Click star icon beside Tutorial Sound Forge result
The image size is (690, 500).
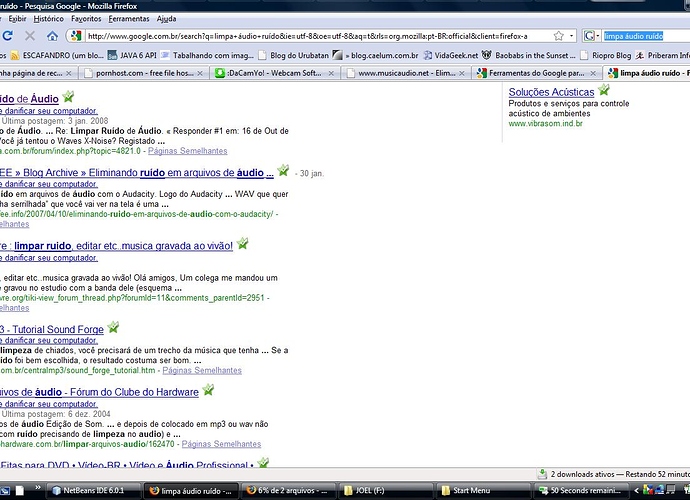tap(114, 327)
